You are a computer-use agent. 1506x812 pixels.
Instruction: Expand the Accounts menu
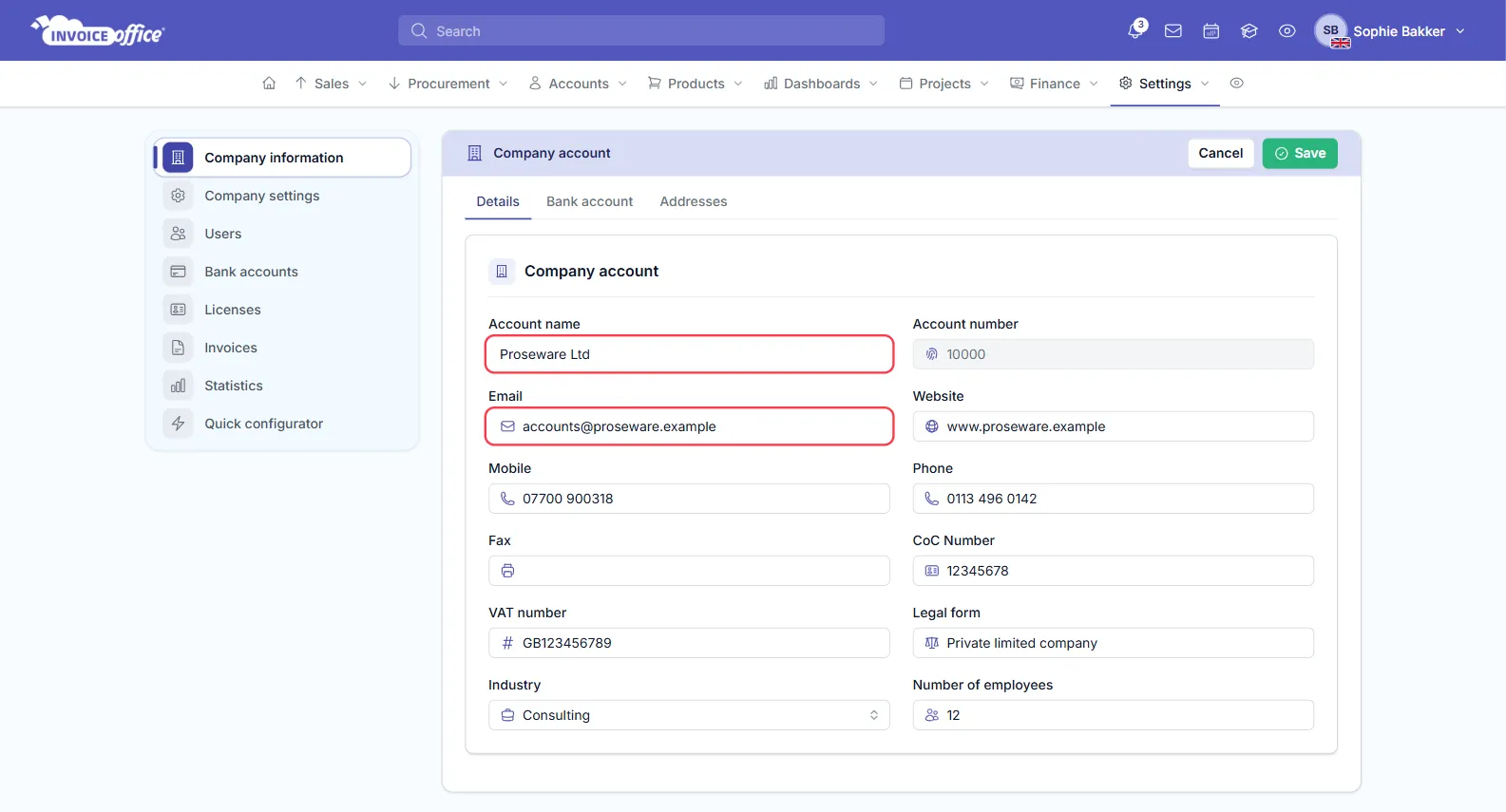[578, 84]
